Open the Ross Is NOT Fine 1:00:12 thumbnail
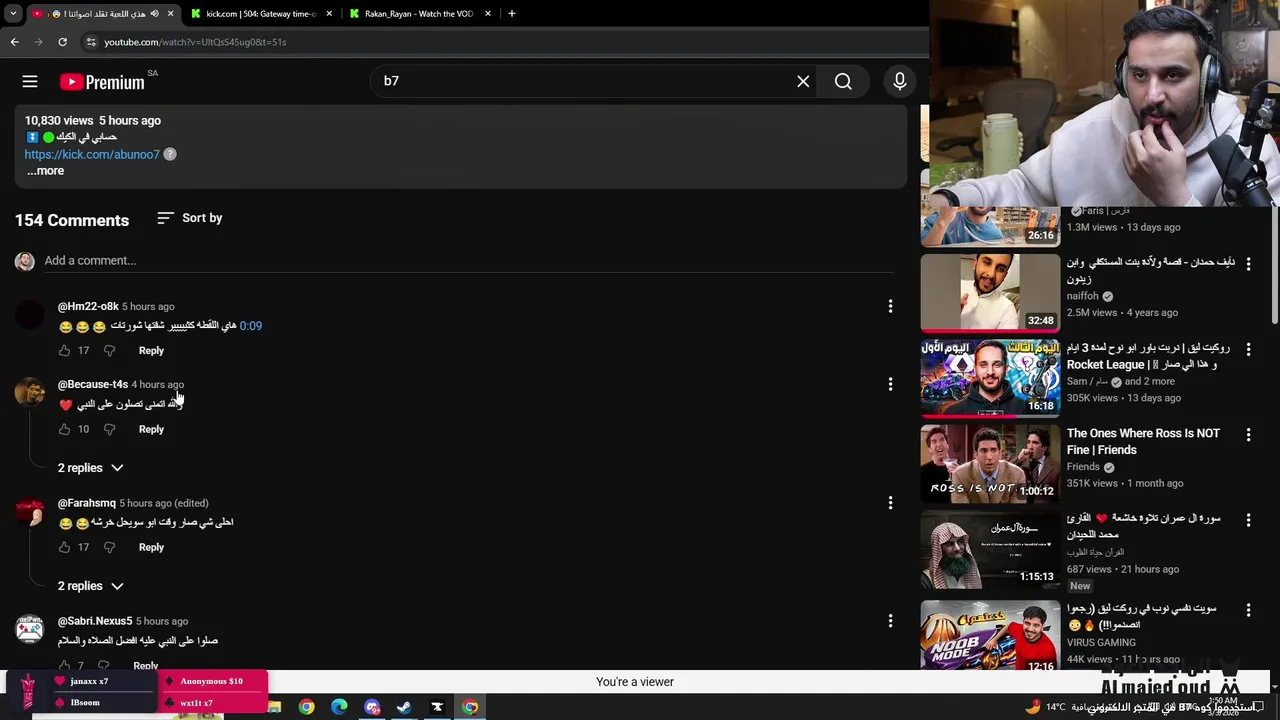This screenshot has width=1280, height=720. [990, 463]
